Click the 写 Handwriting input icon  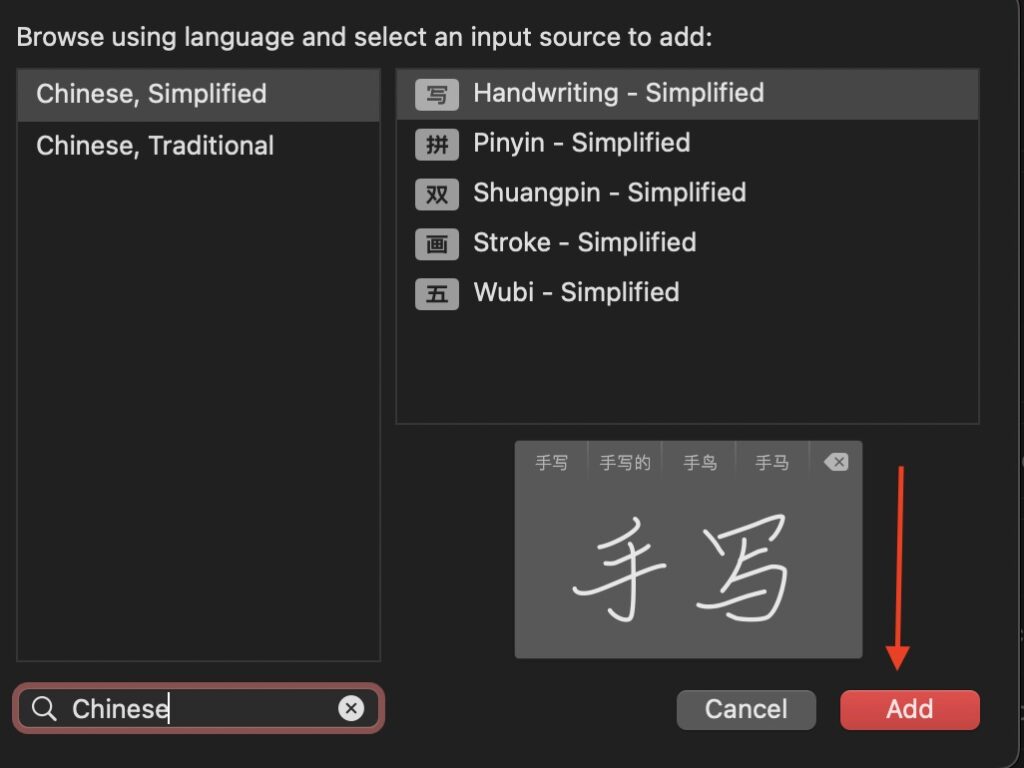[436, 93]
